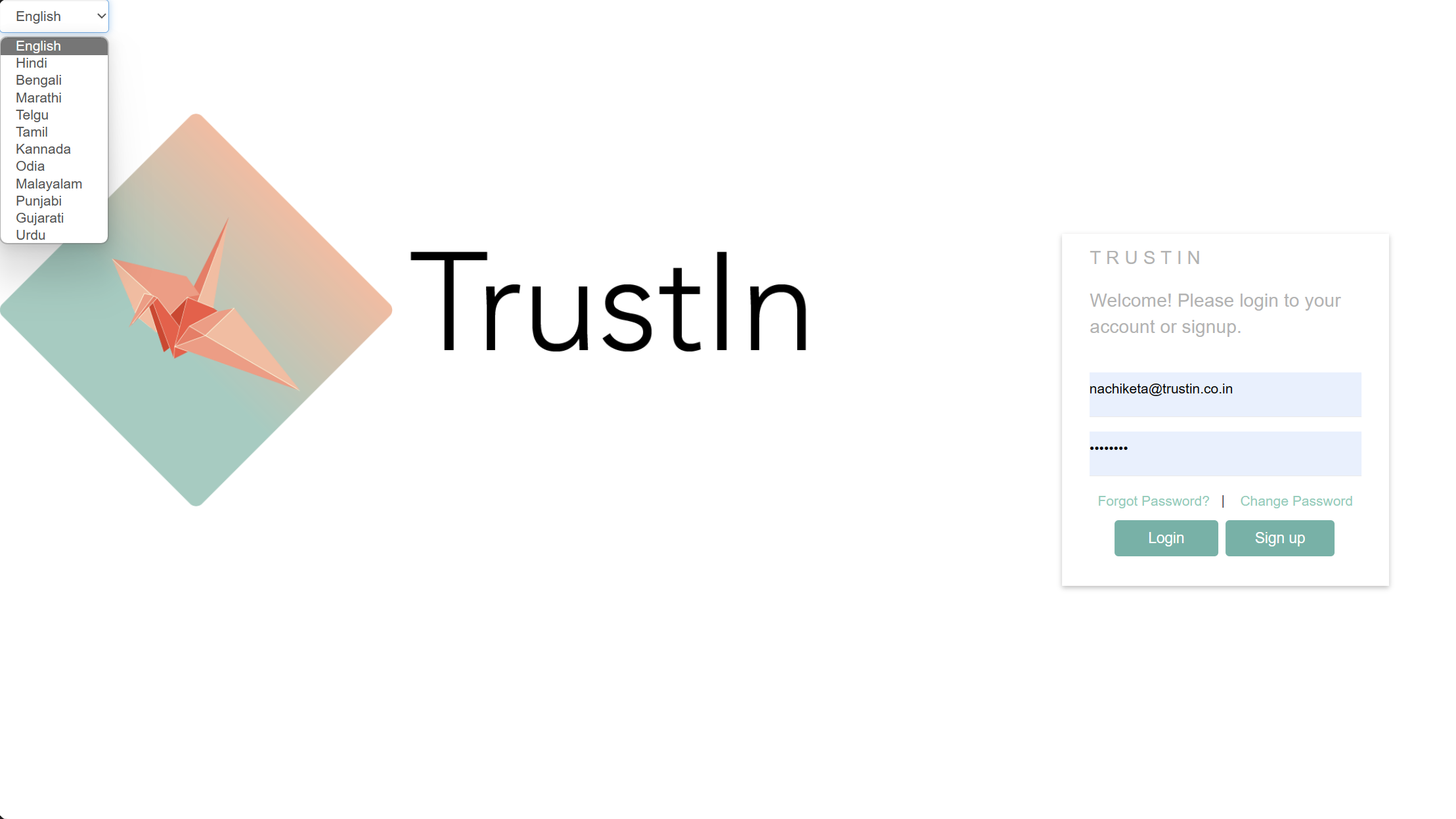The width and height of the screenshot is (1456, 819).
Task: Select Tamil from language menu
Action: click(x=31, y=131)
